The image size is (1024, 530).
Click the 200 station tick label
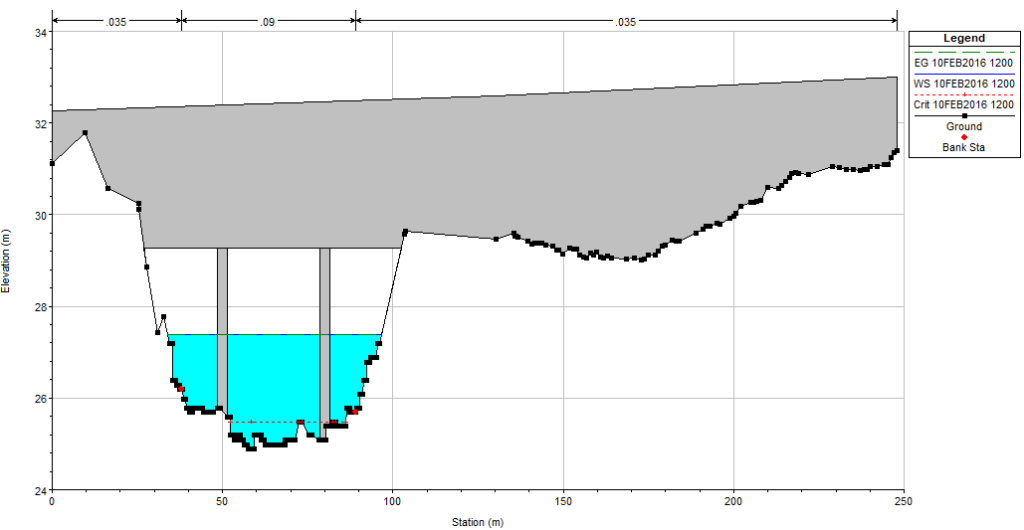click(733, 501)
